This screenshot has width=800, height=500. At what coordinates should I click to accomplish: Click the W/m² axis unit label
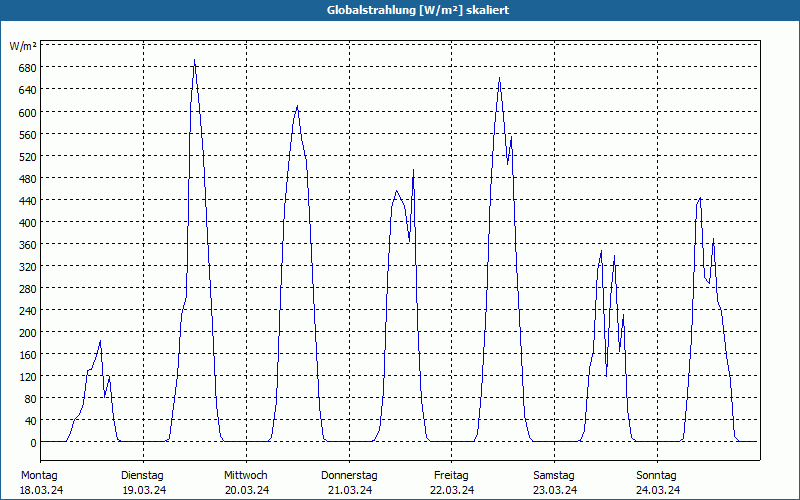tap(23, 46)
